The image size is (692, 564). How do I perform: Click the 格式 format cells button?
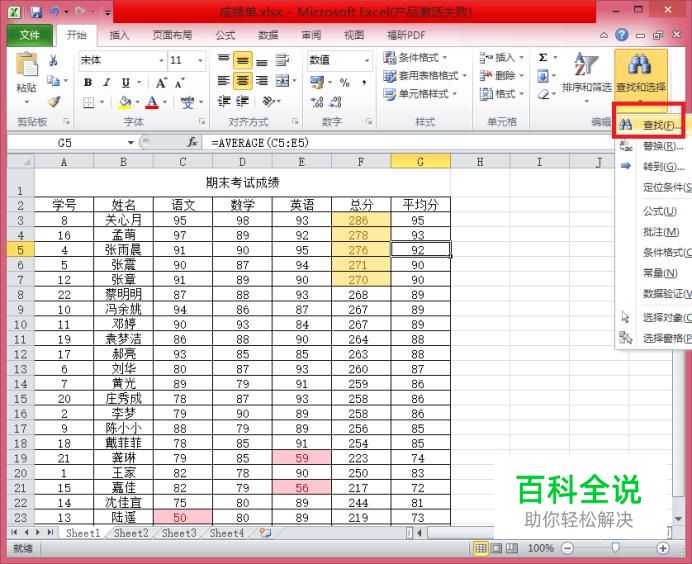click(502, 94)
